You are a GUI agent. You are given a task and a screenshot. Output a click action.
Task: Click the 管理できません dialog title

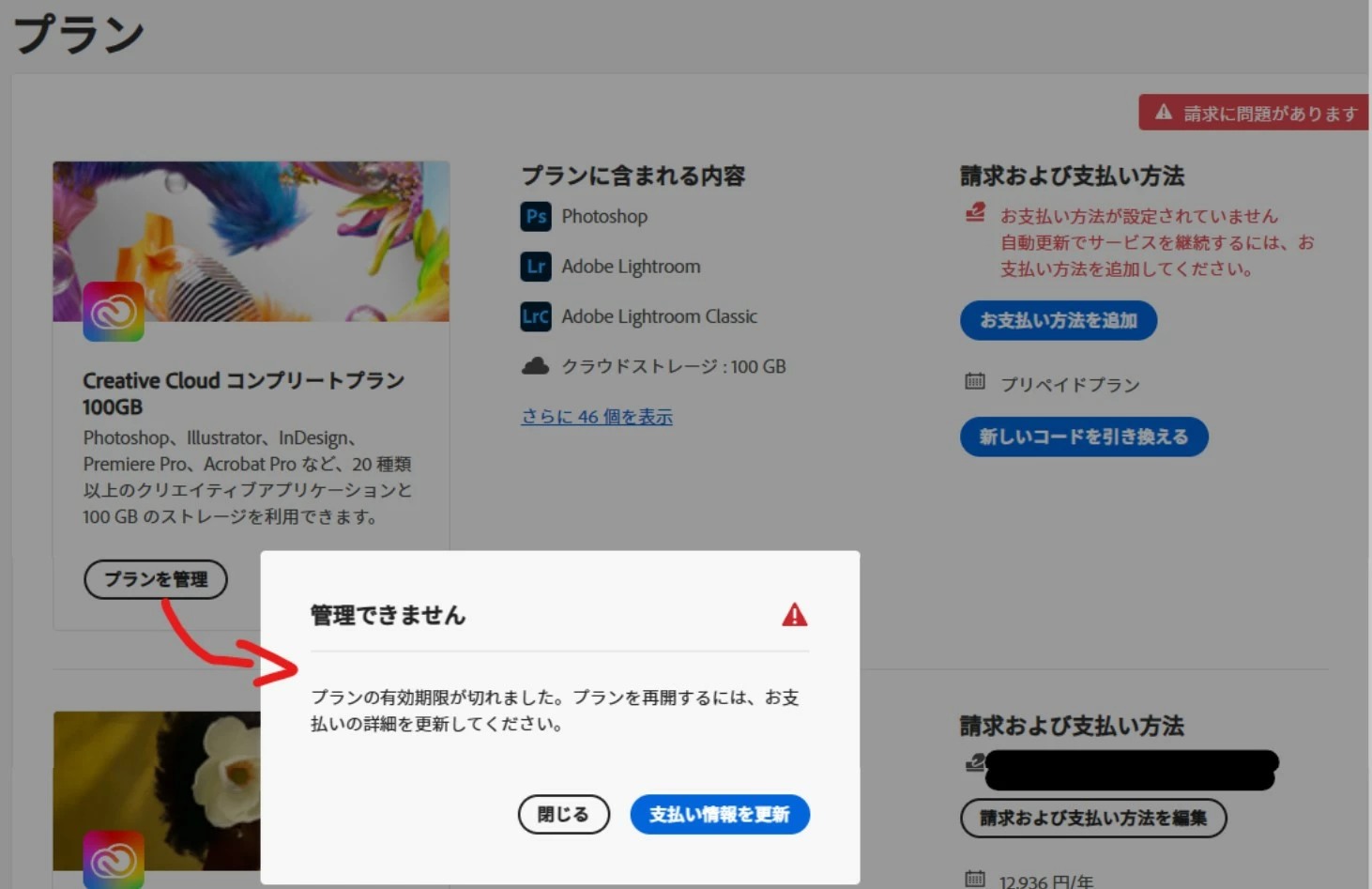(388, 615)
